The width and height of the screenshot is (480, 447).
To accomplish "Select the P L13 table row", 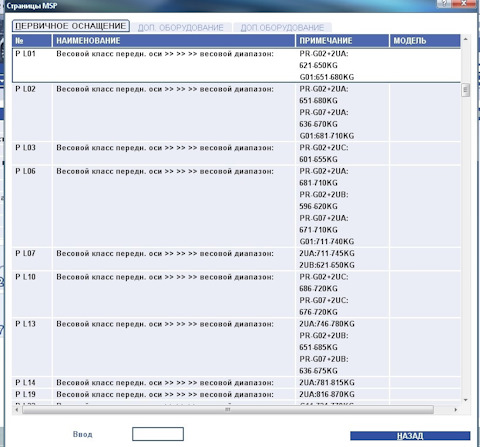I will pyautogui.click(x=236, y=347).
